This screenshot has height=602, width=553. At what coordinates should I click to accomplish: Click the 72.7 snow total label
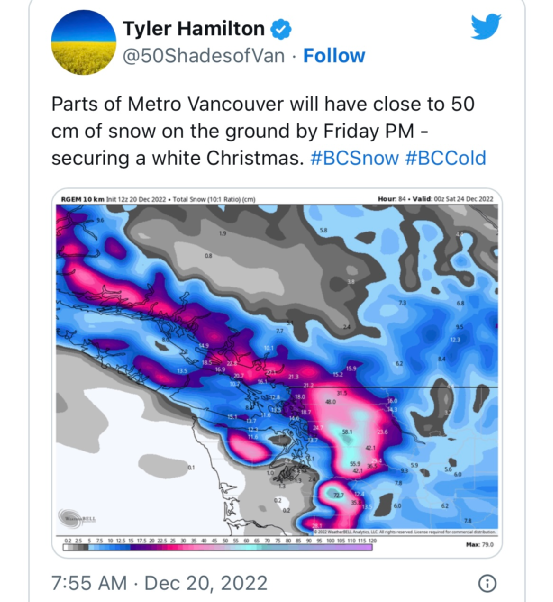coord(338,495)
